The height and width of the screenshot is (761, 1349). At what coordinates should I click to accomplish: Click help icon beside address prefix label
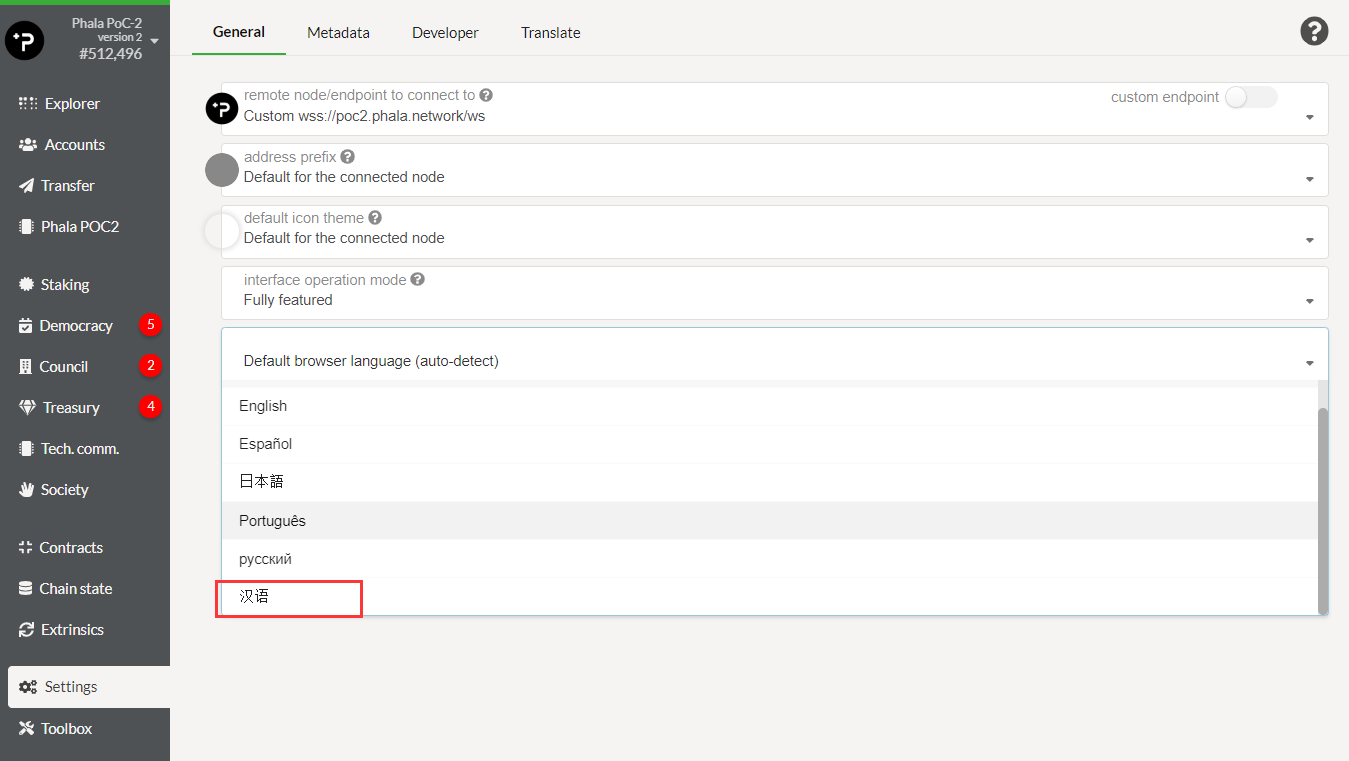347,157
